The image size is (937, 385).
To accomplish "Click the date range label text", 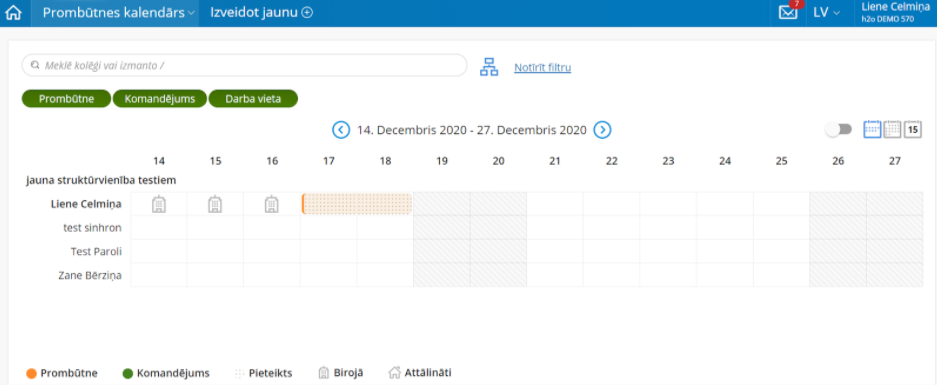I will 471,130.
